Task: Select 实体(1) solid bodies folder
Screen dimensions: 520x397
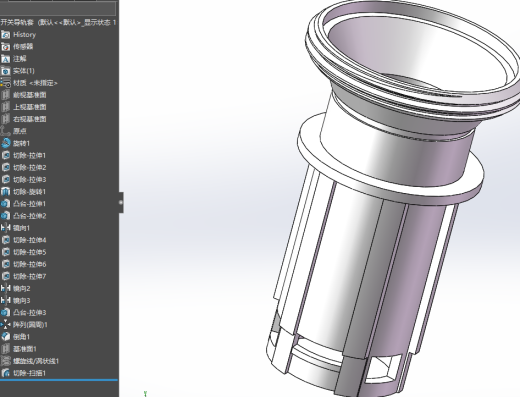Action: pyautogui.click(x=23, y=71)
